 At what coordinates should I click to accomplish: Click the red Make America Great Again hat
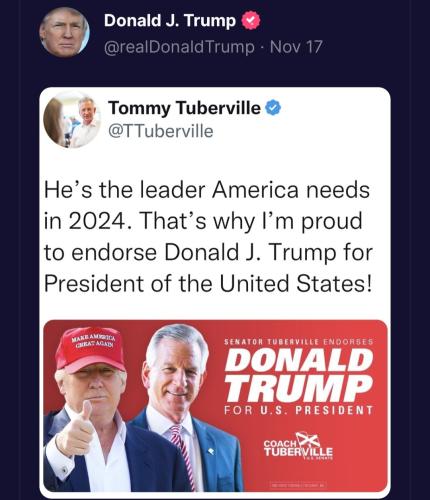click(x=90, y=350)
